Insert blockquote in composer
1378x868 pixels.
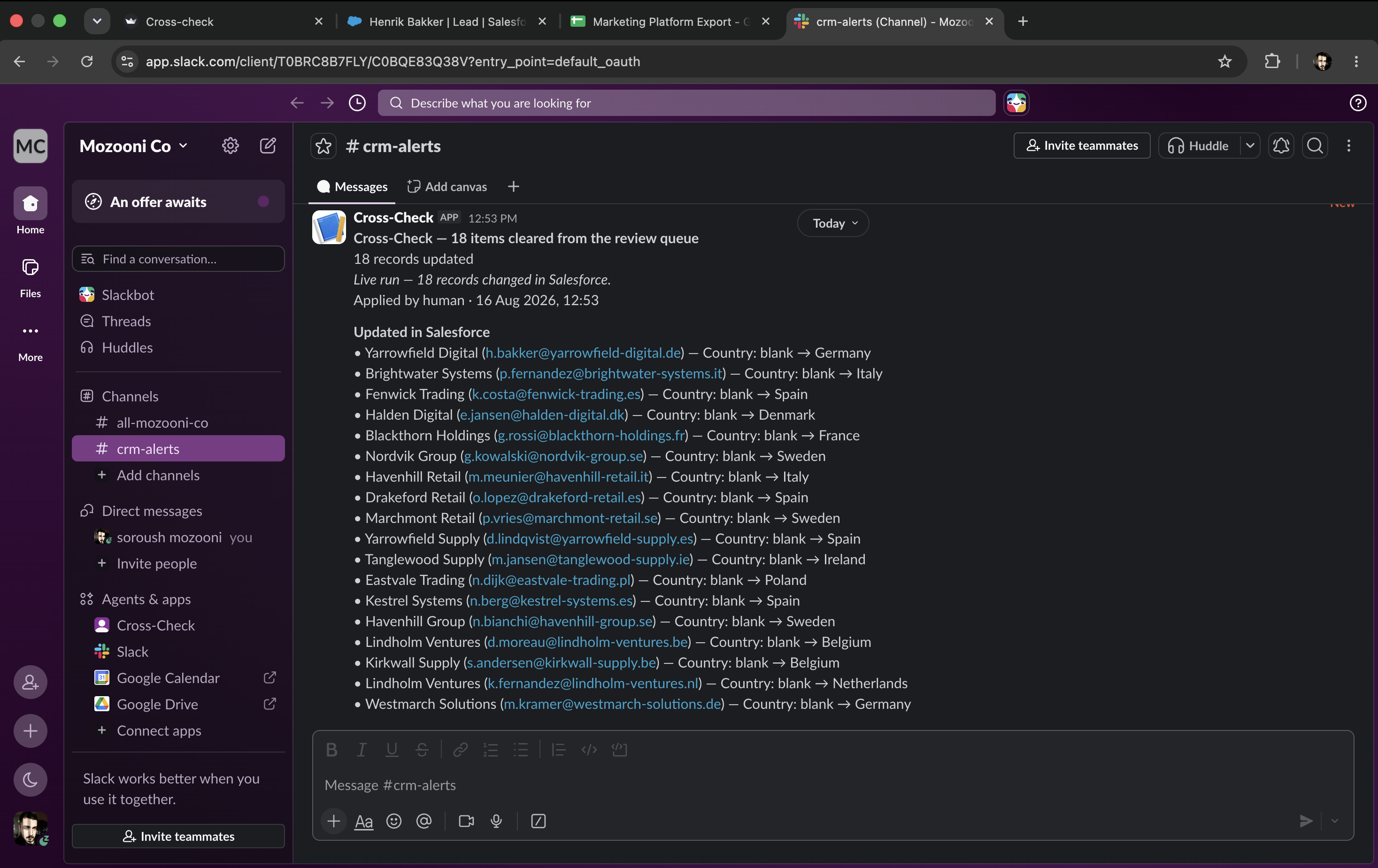pyautogui.click(x=559, y=750)
